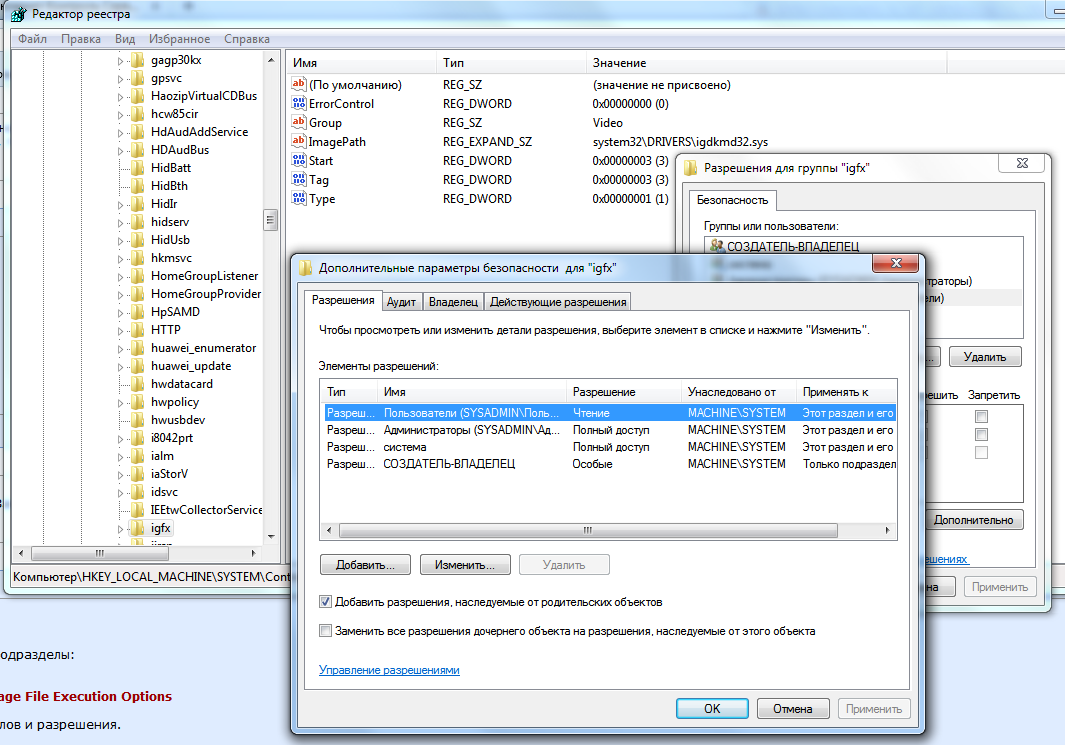Screen dimensions: 1065x745
Task: Click the HaozipVirtualCDBus folder icon
Action: pyautogui.click(x=137, y=96)
